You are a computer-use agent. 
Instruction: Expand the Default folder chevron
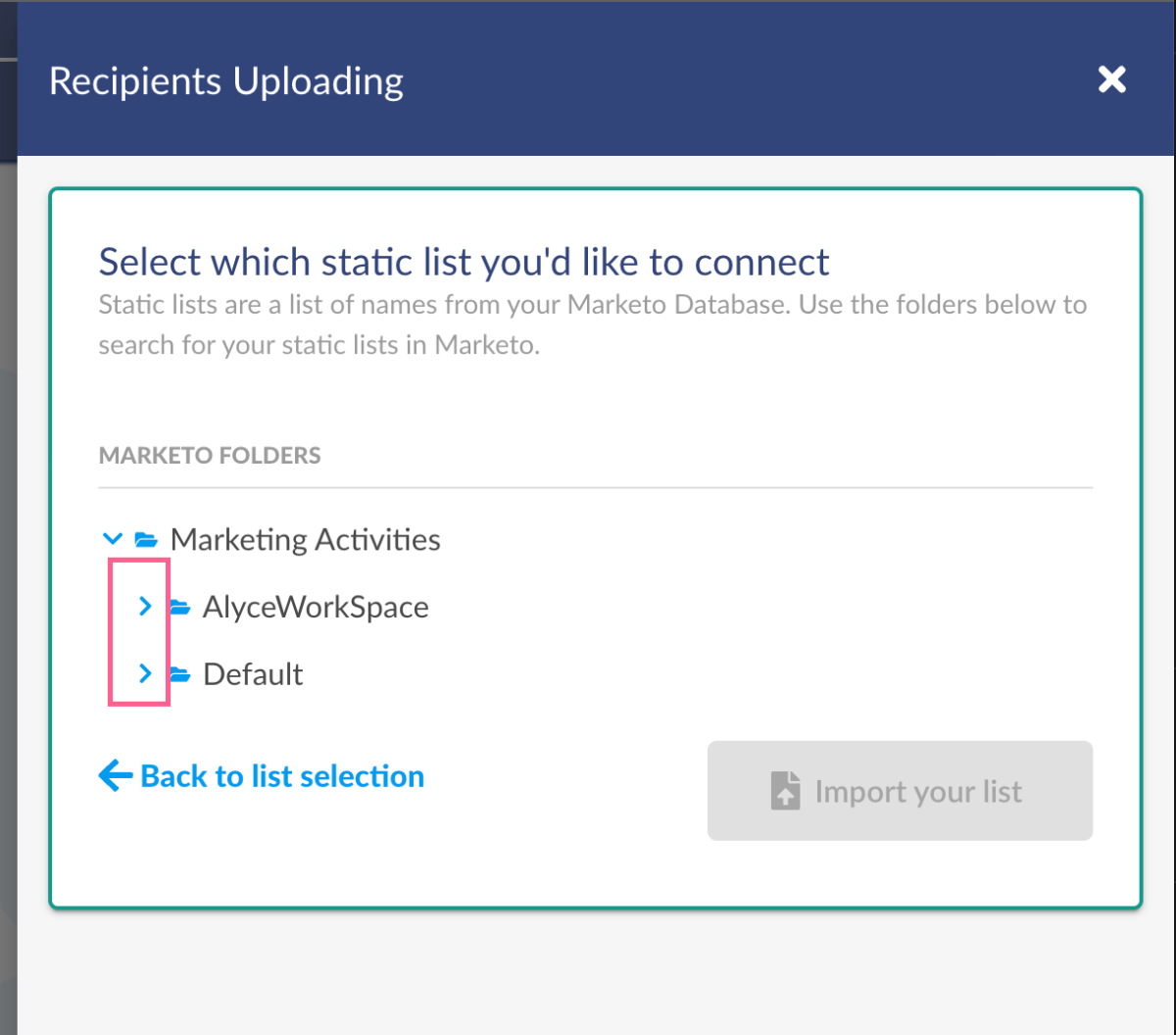click(x=145, y=673)
